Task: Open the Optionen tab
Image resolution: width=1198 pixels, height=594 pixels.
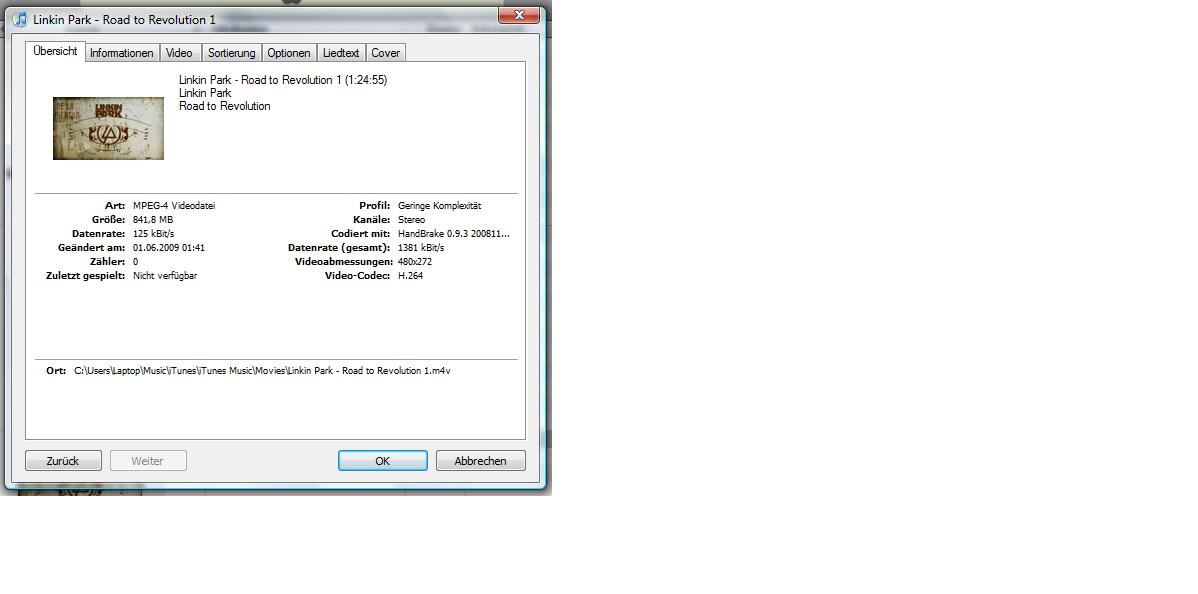Action: [x=289, y=53]
